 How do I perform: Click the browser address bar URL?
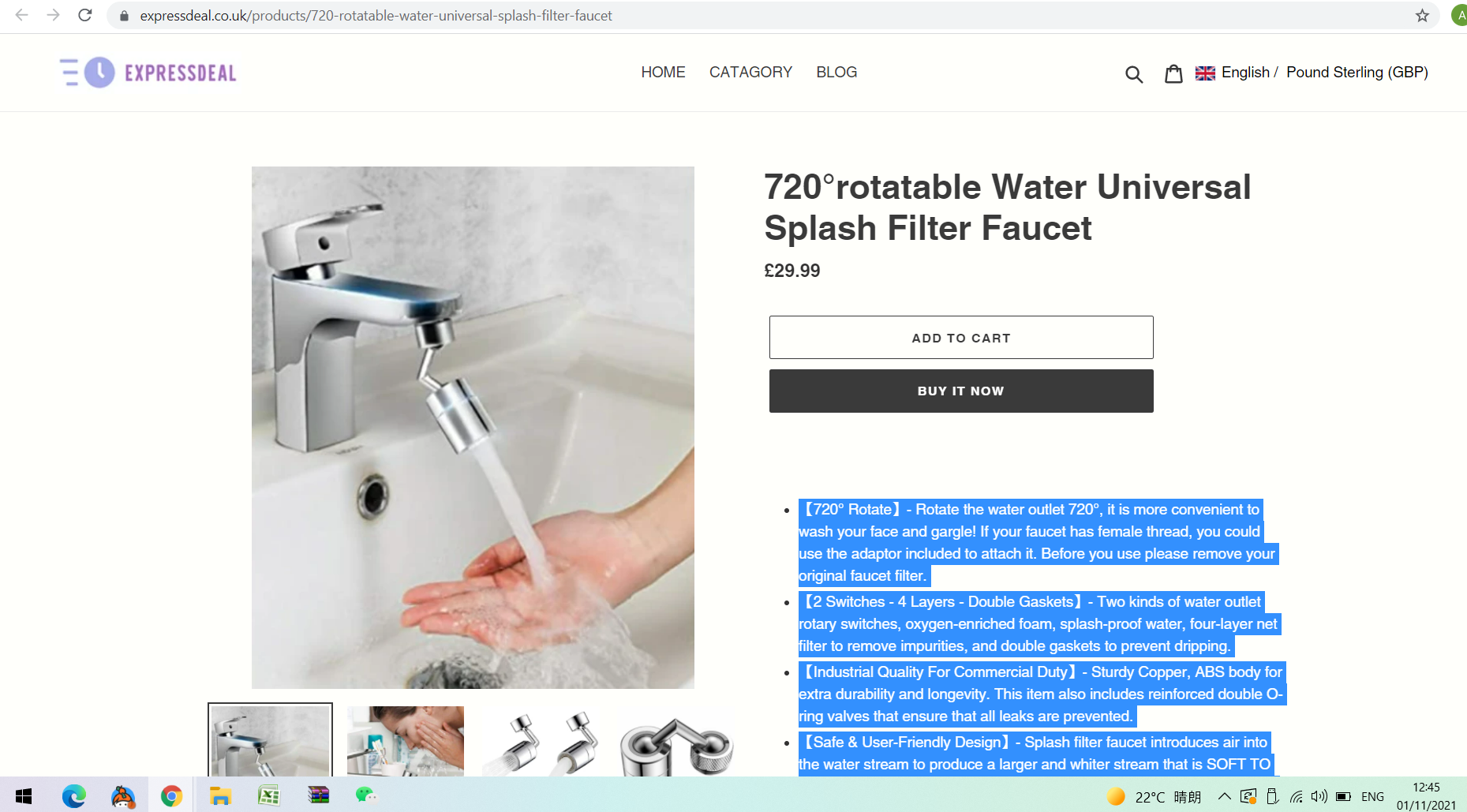pos(376,16)
